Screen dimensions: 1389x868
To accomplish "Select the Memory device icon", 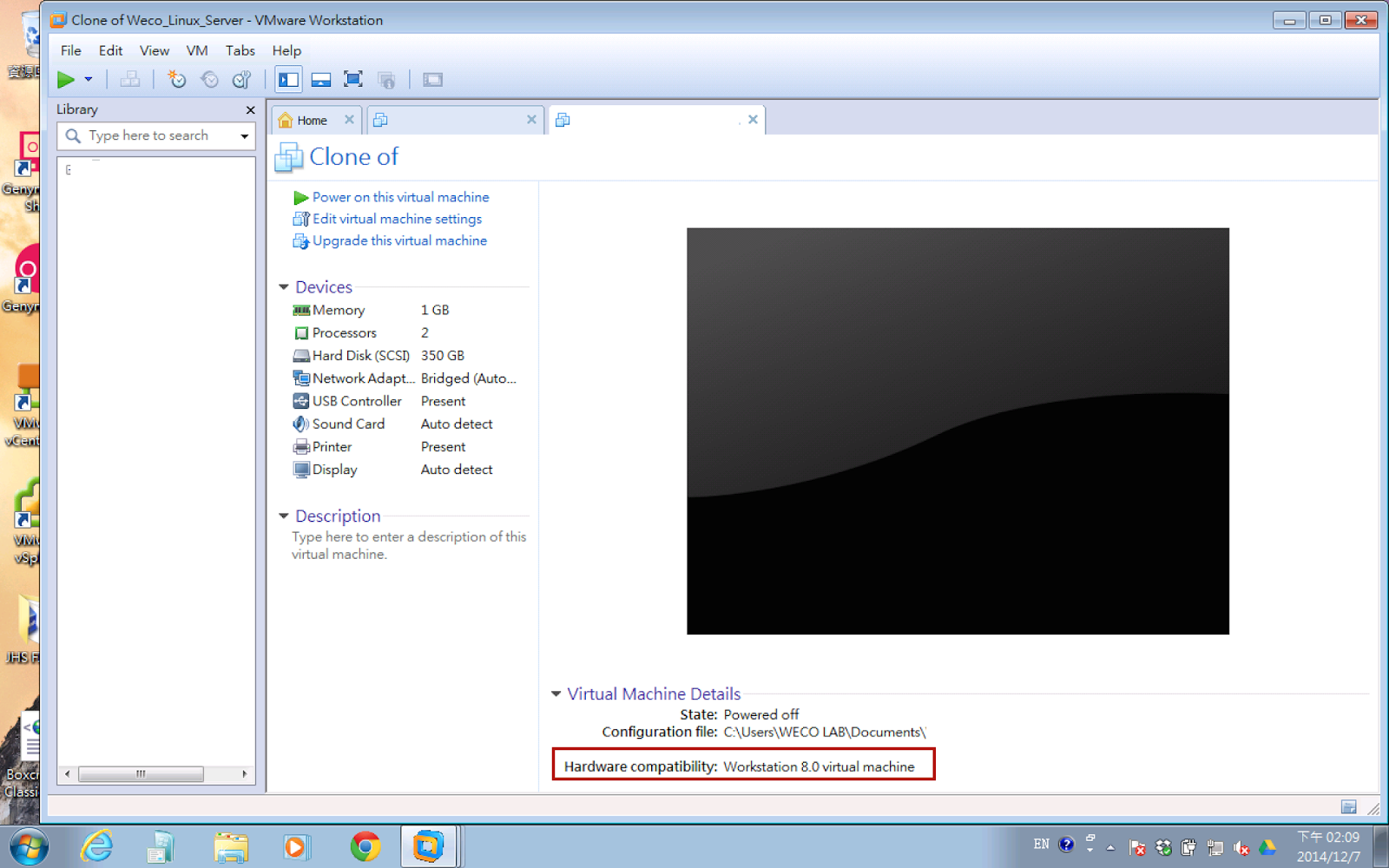I will point(301,310).
